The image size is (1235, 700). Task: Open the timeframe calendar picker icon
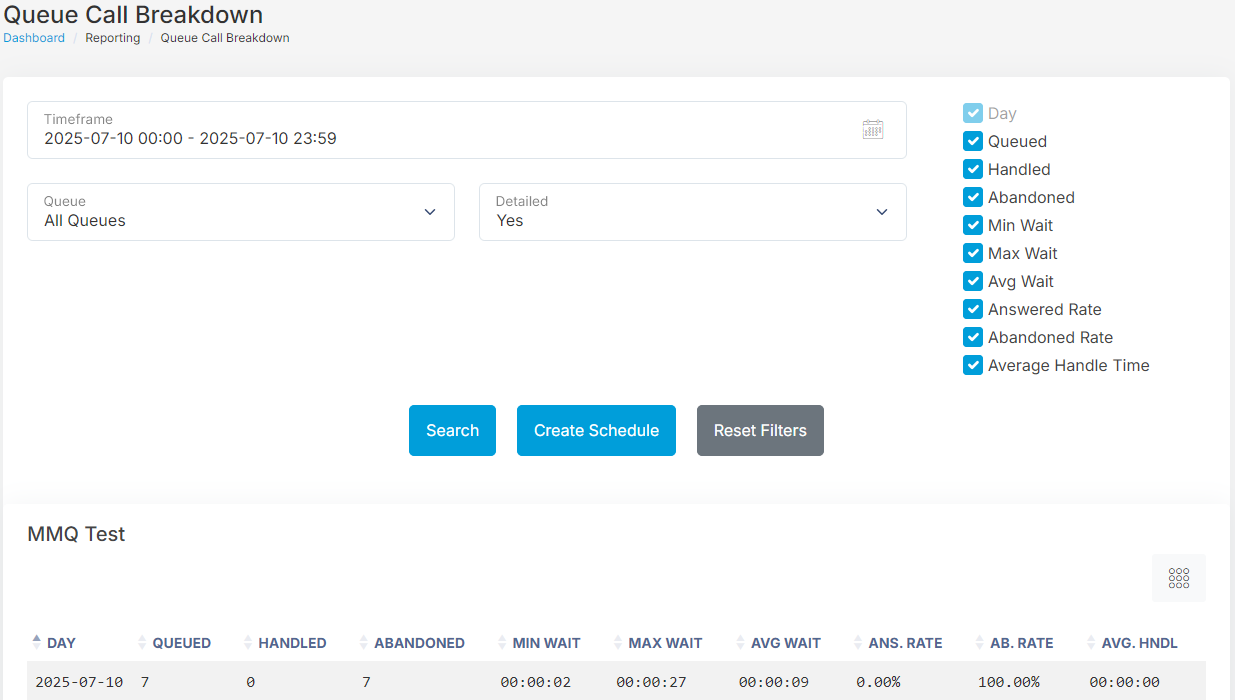coord(873,129)
